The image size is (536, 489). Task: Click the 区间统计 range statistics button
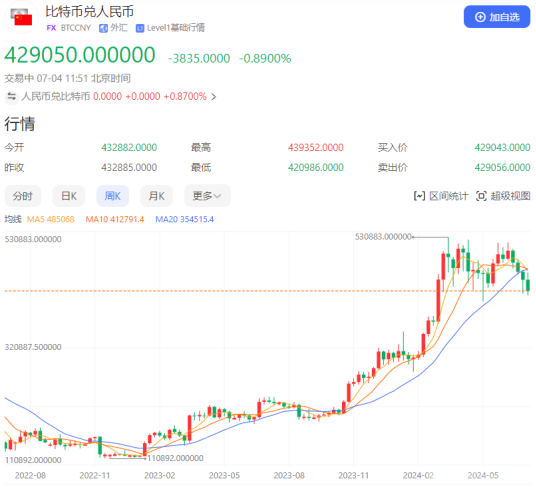coord(441,196)
